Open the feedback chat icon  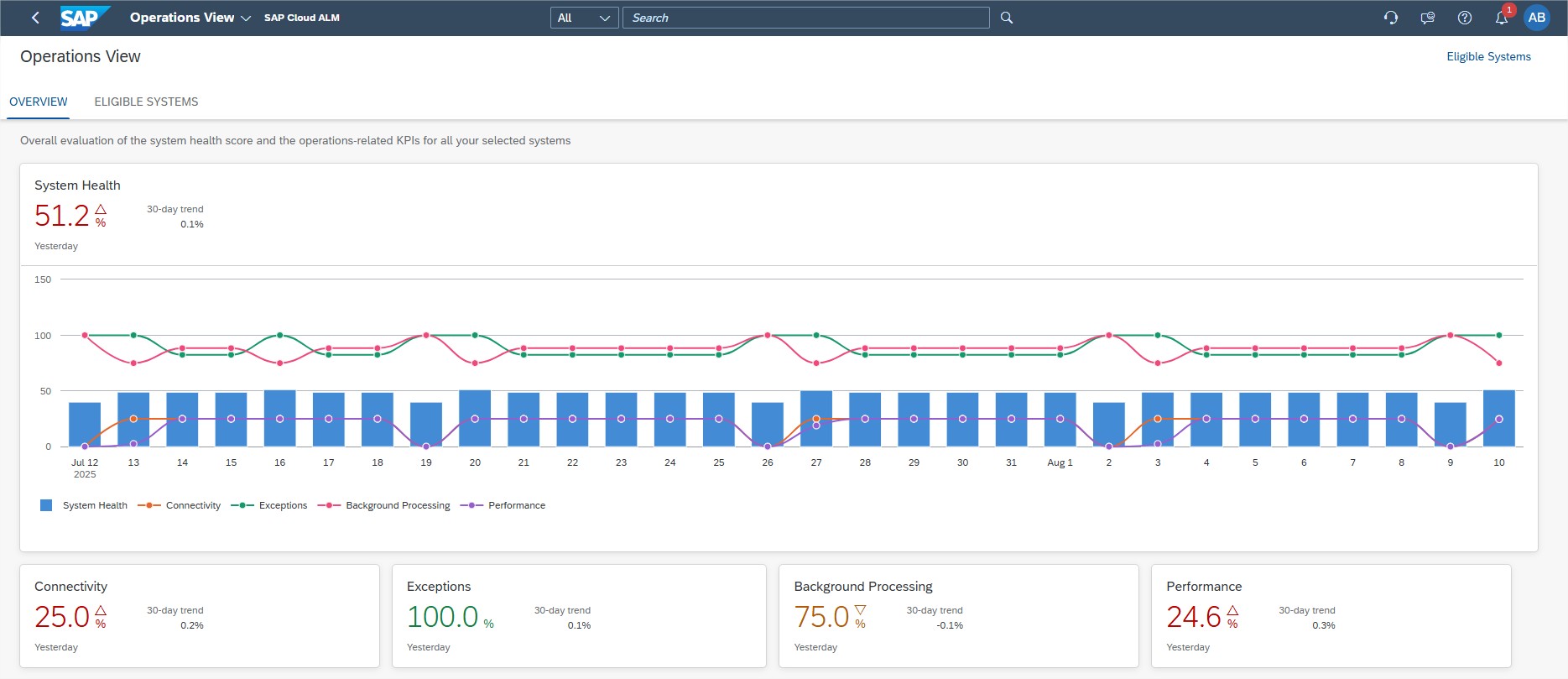point(1427,18)
